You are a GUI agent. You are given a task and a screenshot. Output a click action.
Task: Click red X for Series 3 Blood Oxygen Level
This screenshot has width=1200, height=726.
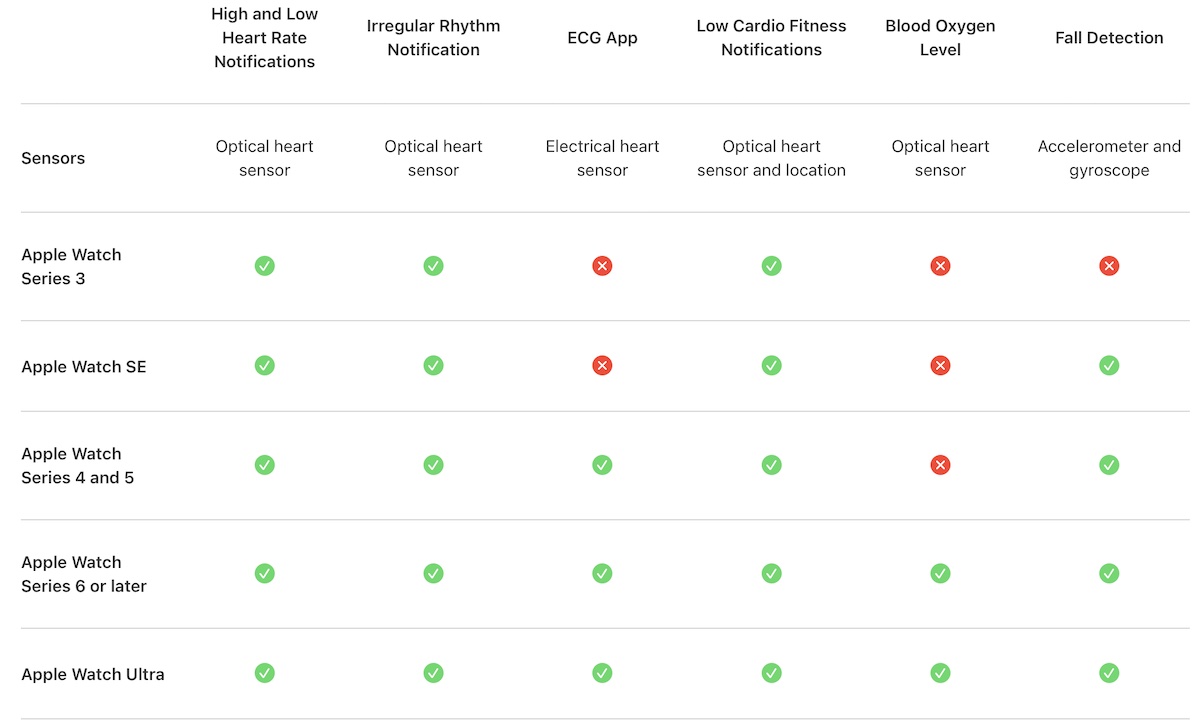(940, 266)
